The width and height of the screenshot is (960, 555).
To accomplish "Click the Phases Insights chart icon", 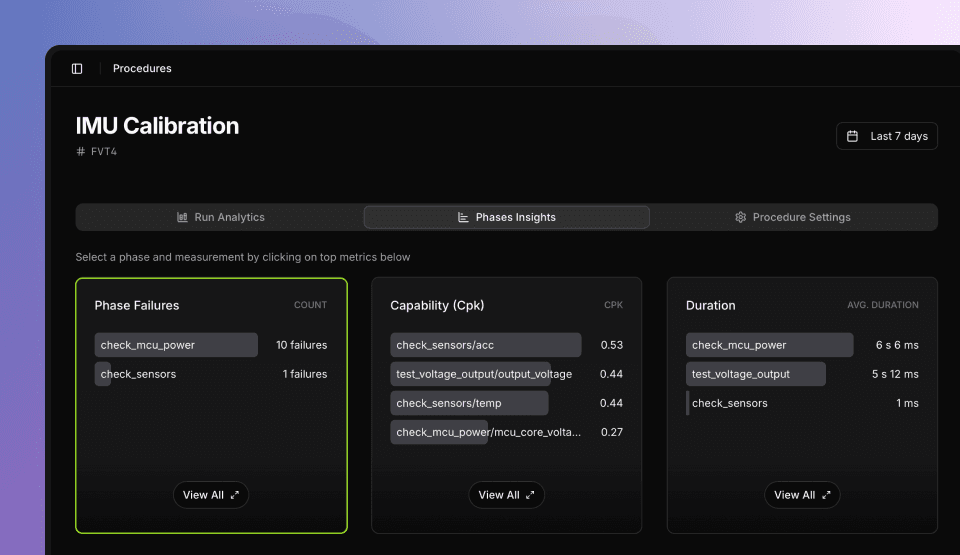I will tap(463, 217).
